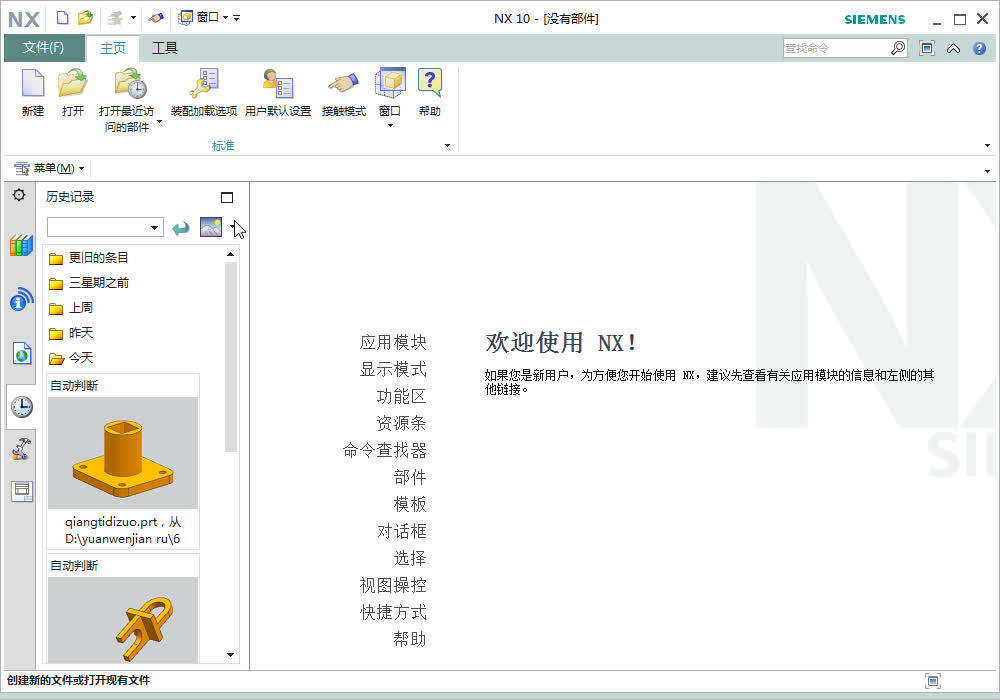Open the 菜单(M) menu
This screenshot has width=1000, height=700.
pyautogui.click(x=50, y=167)
